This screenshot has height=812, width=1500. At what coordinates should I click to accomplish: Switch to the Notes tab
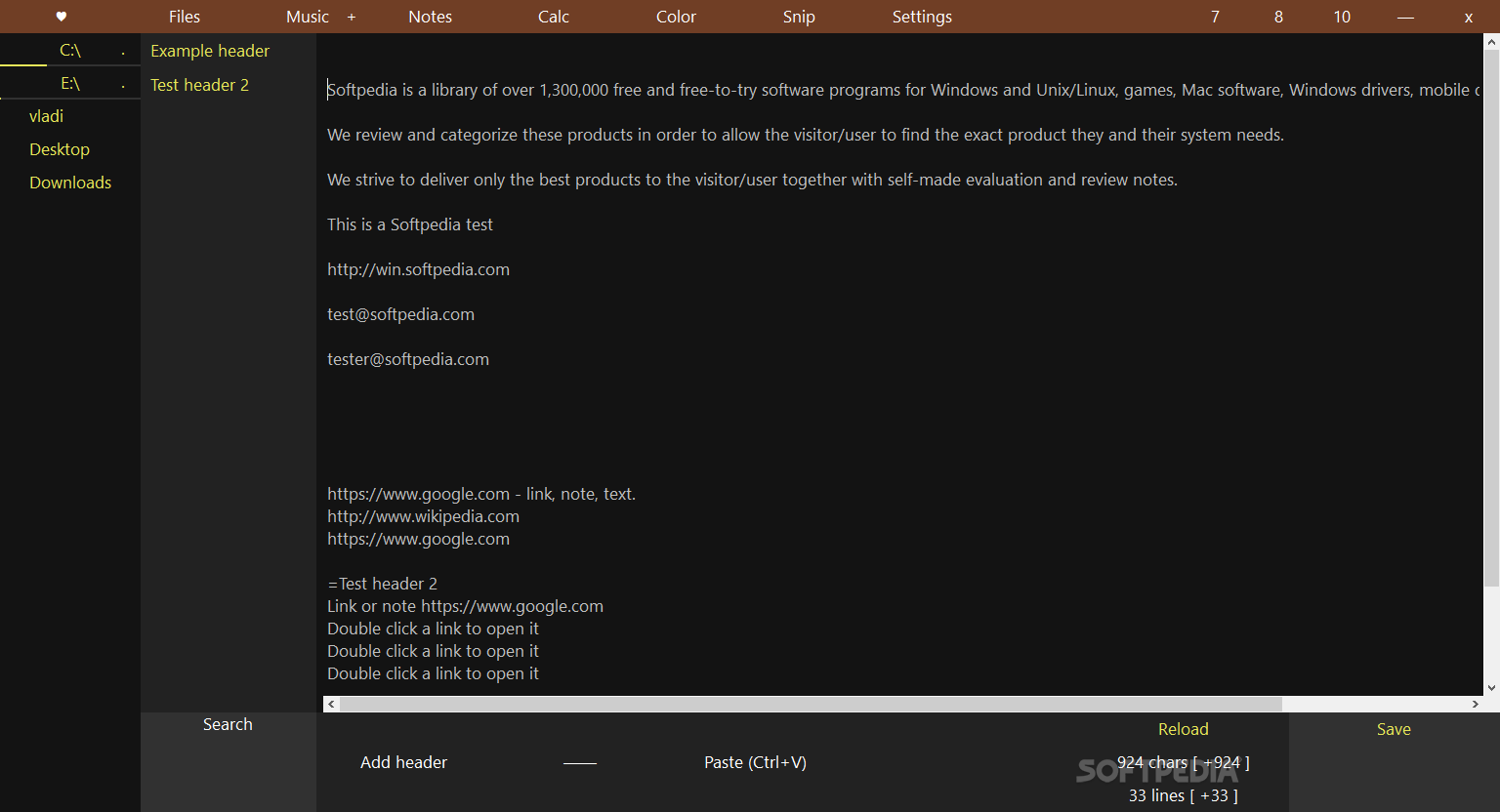tap(431, 17)
